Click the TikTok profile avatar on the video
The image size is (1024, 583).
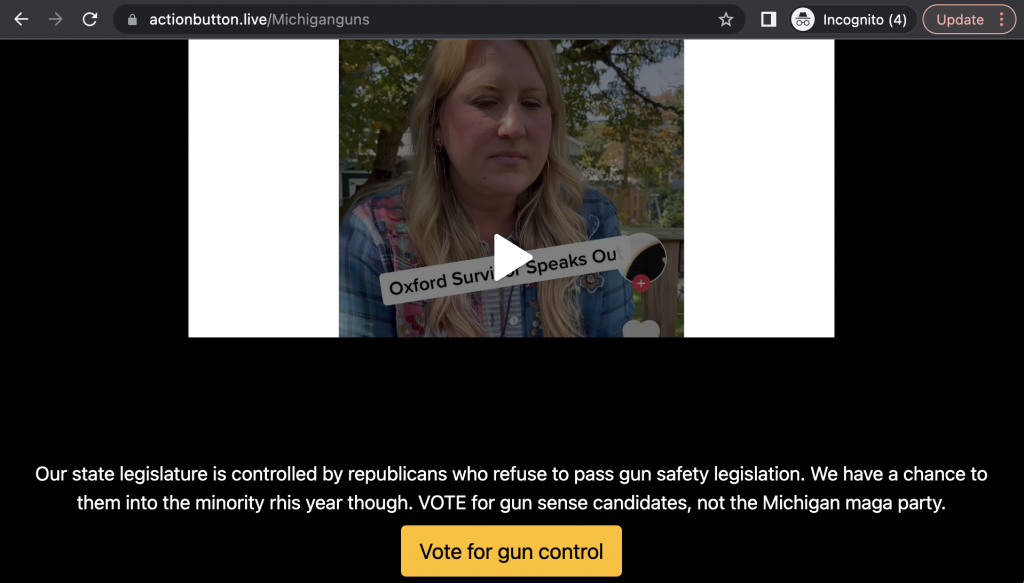coord(643,258)
